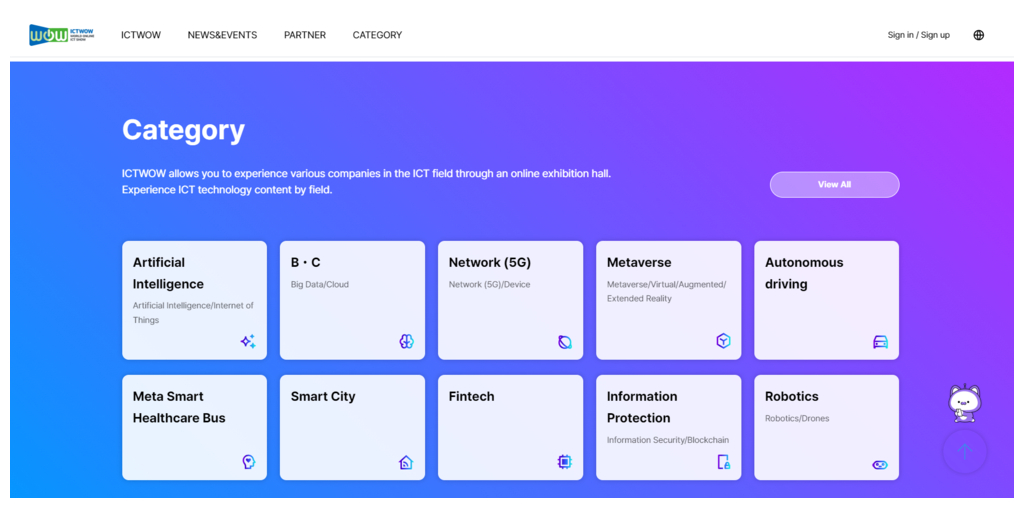Screen dimensions: 1024x512
Task: Click the locked phone icon in Information Protection card
Action: [723, 462]
